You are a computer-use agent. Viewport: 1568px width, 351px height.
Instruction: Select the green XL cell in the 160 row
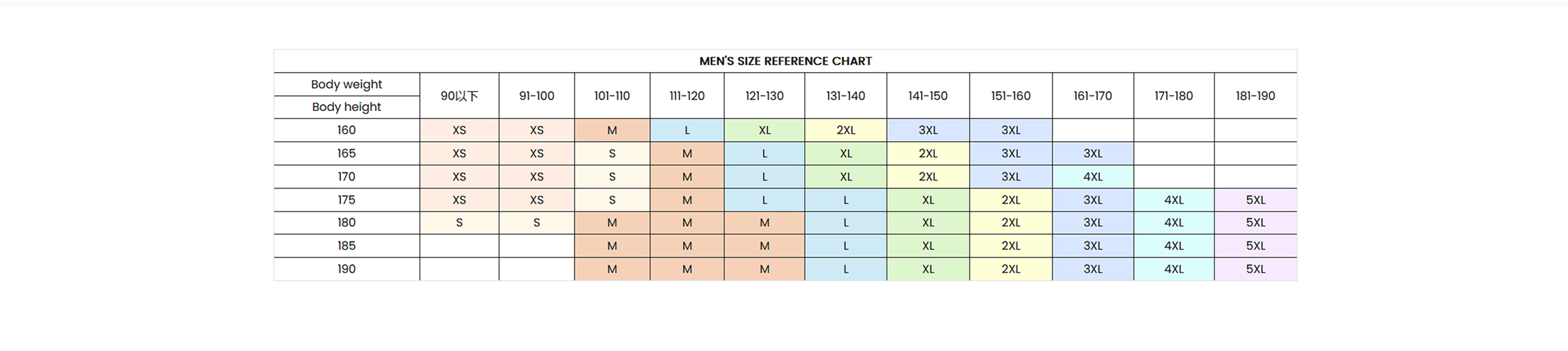click(x=764, y=130)
